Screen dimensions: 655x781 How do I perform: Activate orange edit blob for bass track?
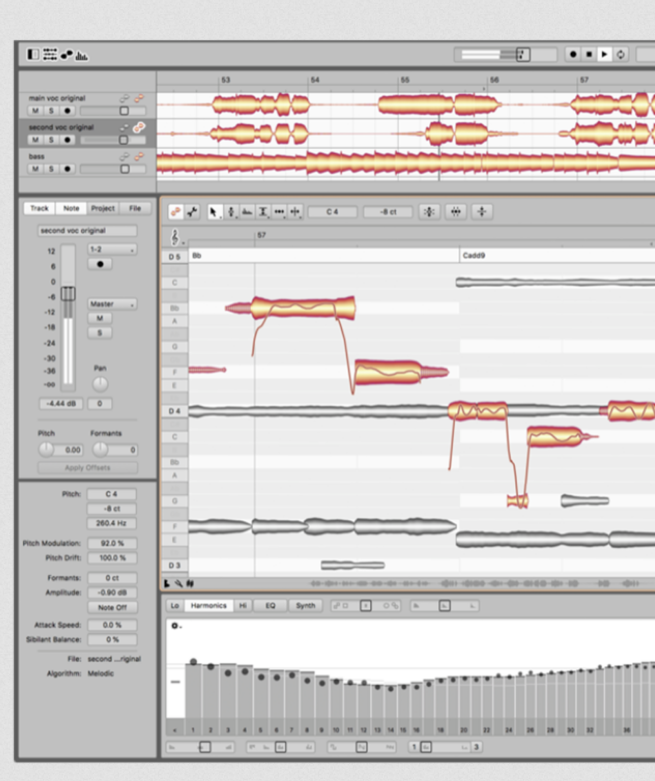click(x=139, y=156)
